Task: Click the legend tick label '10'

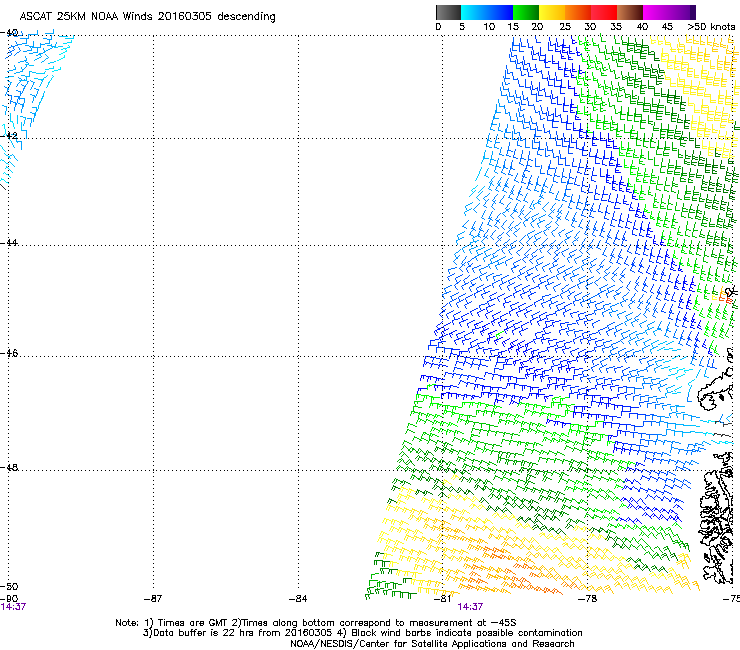Action: point(489,26)
